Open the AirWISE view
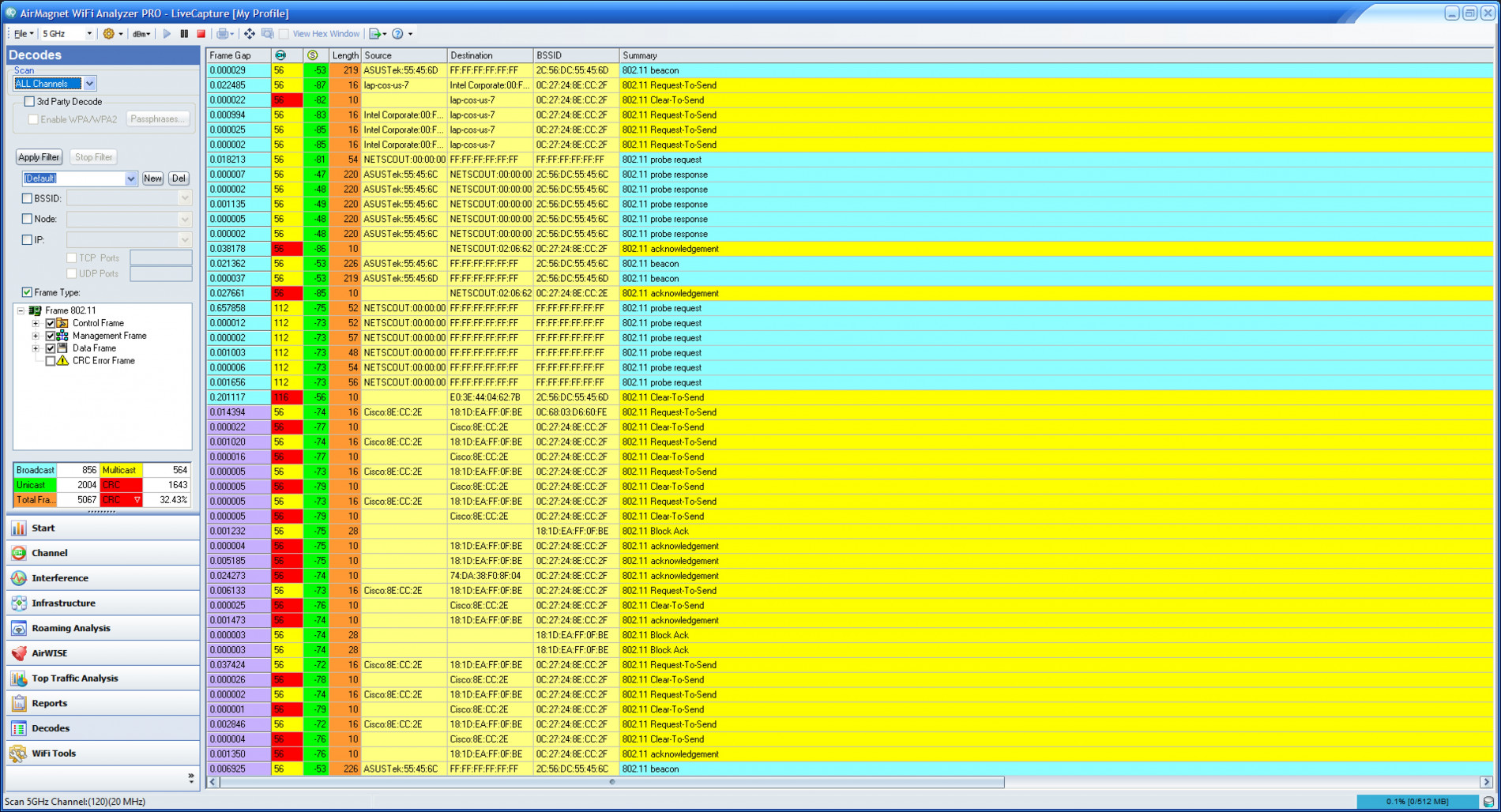 coord(103,653)
